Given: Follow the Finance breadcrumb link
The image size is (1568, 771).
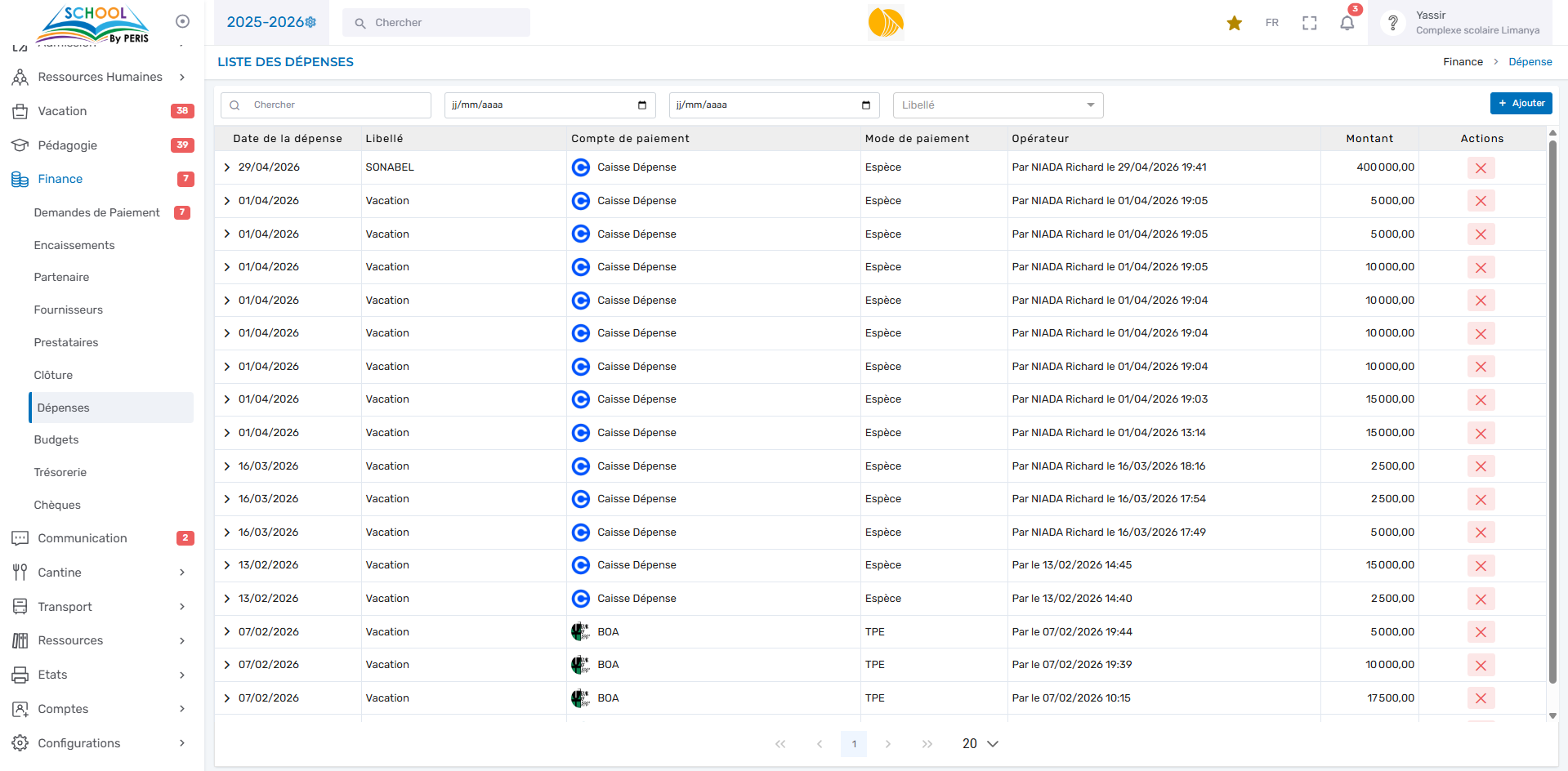Looking at the screenshot, I should coord(1462,62).
